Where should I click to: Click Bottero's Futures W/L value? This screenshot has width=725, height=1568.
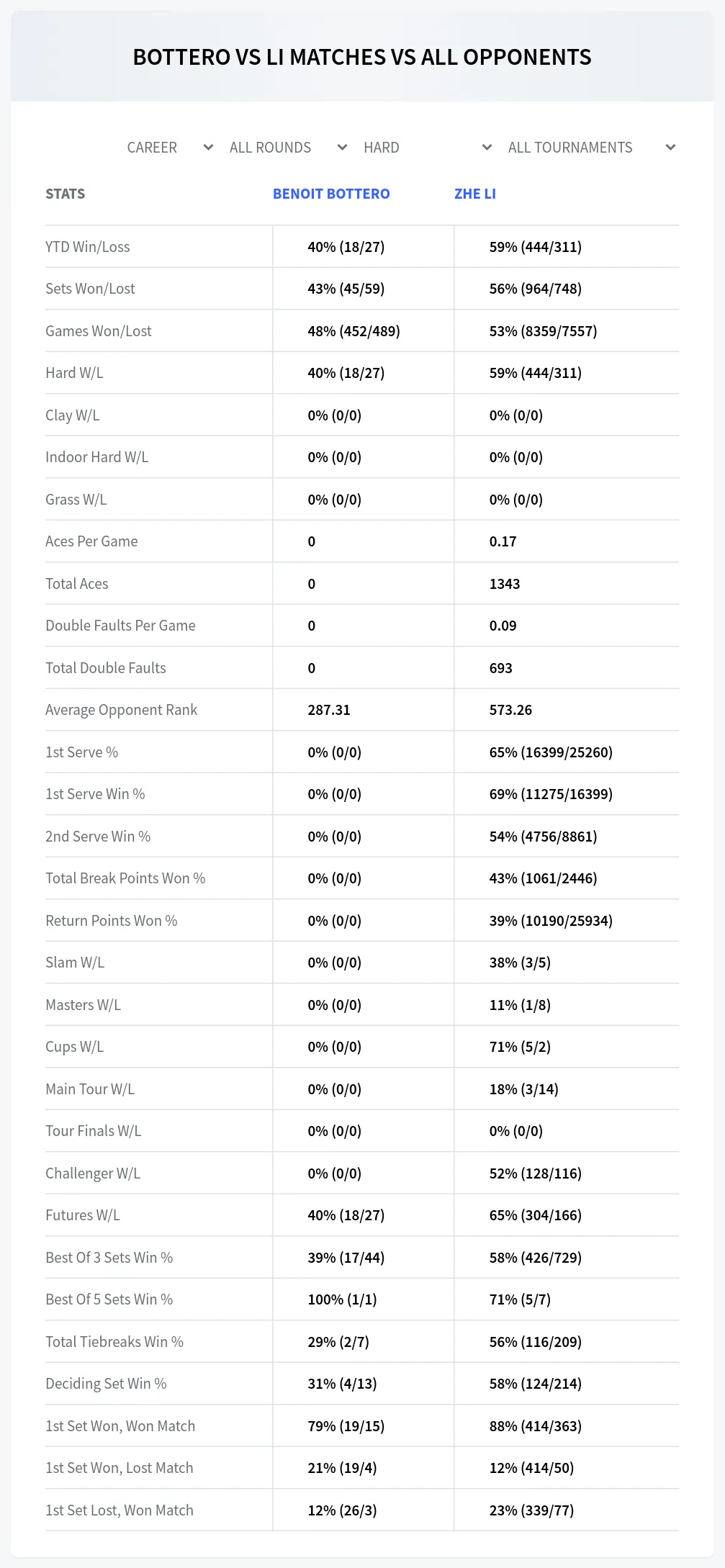346,1215
